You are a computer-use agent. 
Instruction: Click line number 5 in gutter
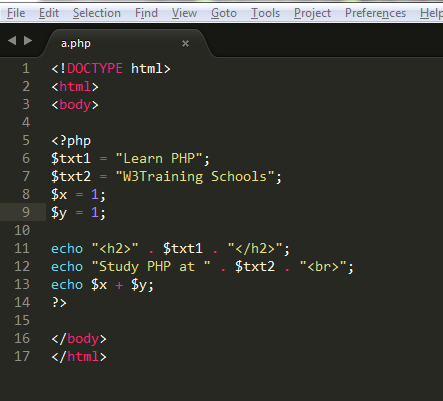click(x=26, y=141)
